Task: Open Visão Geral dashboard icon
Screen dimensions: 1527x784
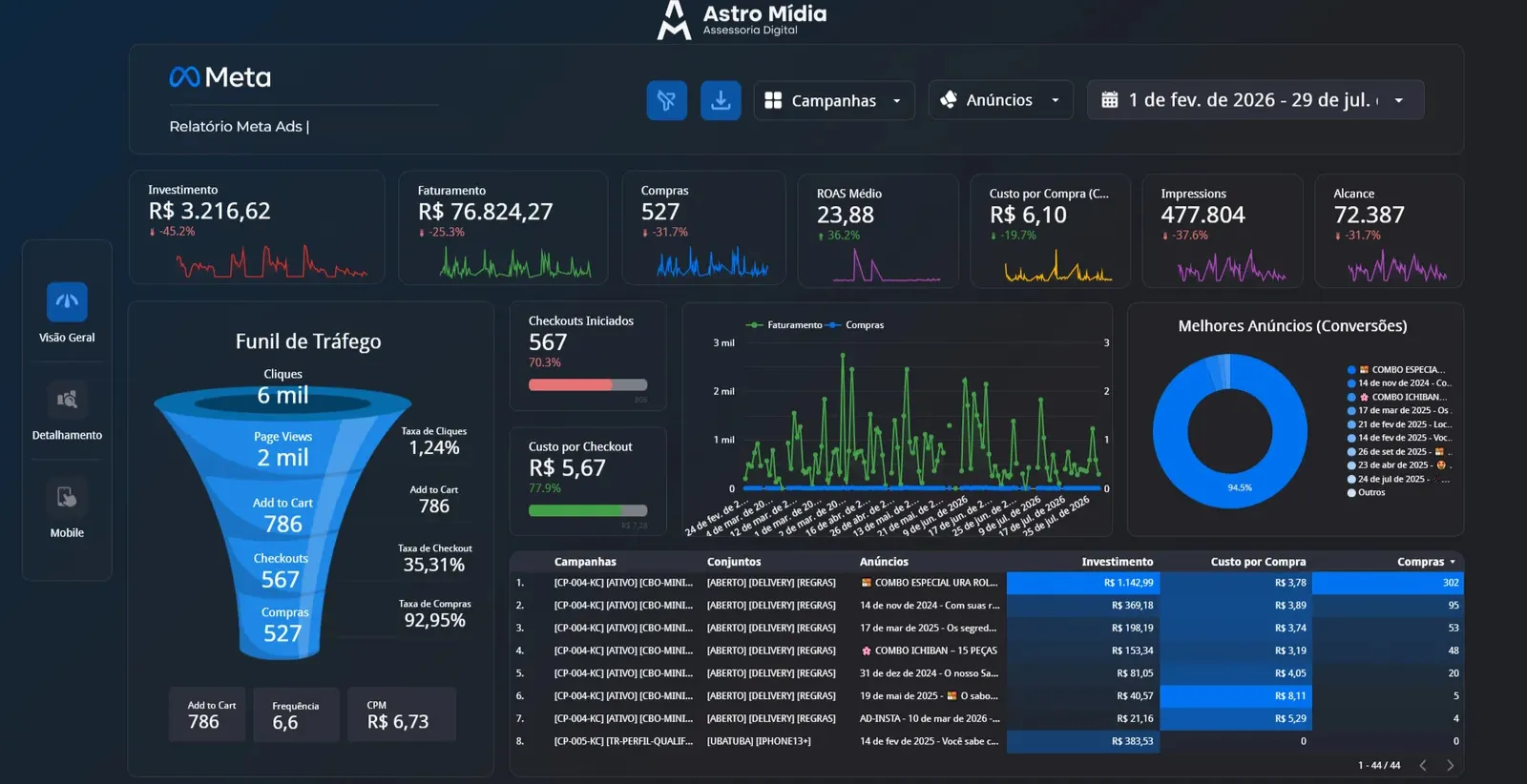Action: click(x=67, y=302)
